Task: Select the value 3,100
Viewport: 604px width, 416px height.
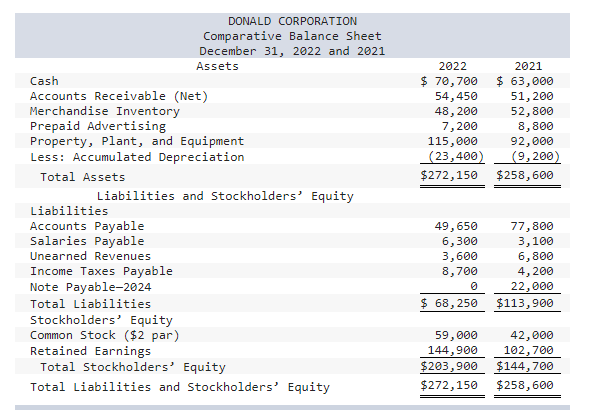Action: [535, 241]
